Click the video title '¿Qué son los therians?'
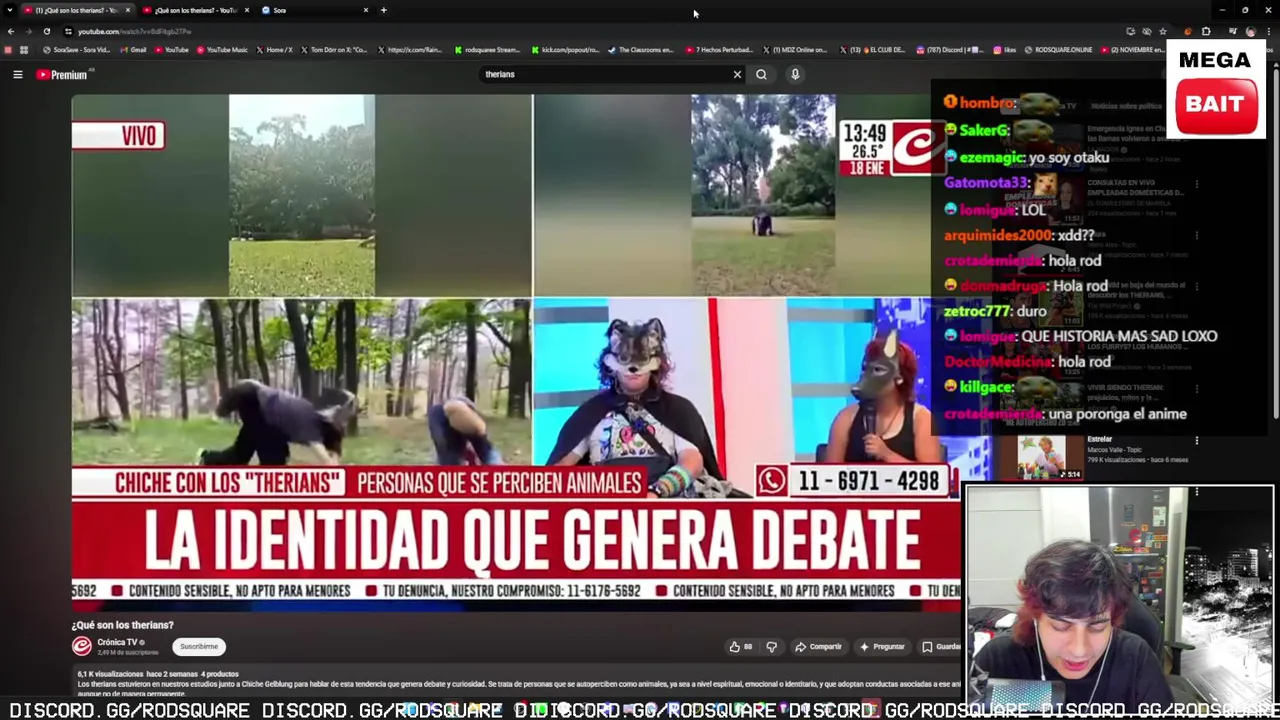This screenshot has width=1280, height=720. 123,625
